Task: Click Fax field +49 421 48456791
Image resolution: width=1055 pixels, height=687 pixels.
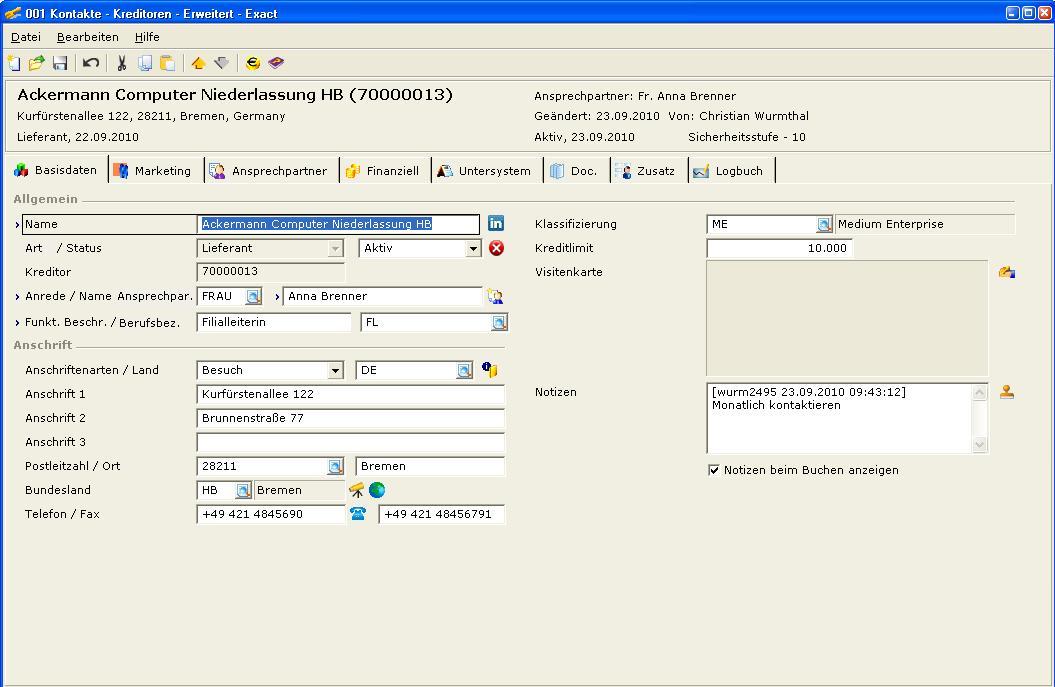Action: tap(441, 514)
